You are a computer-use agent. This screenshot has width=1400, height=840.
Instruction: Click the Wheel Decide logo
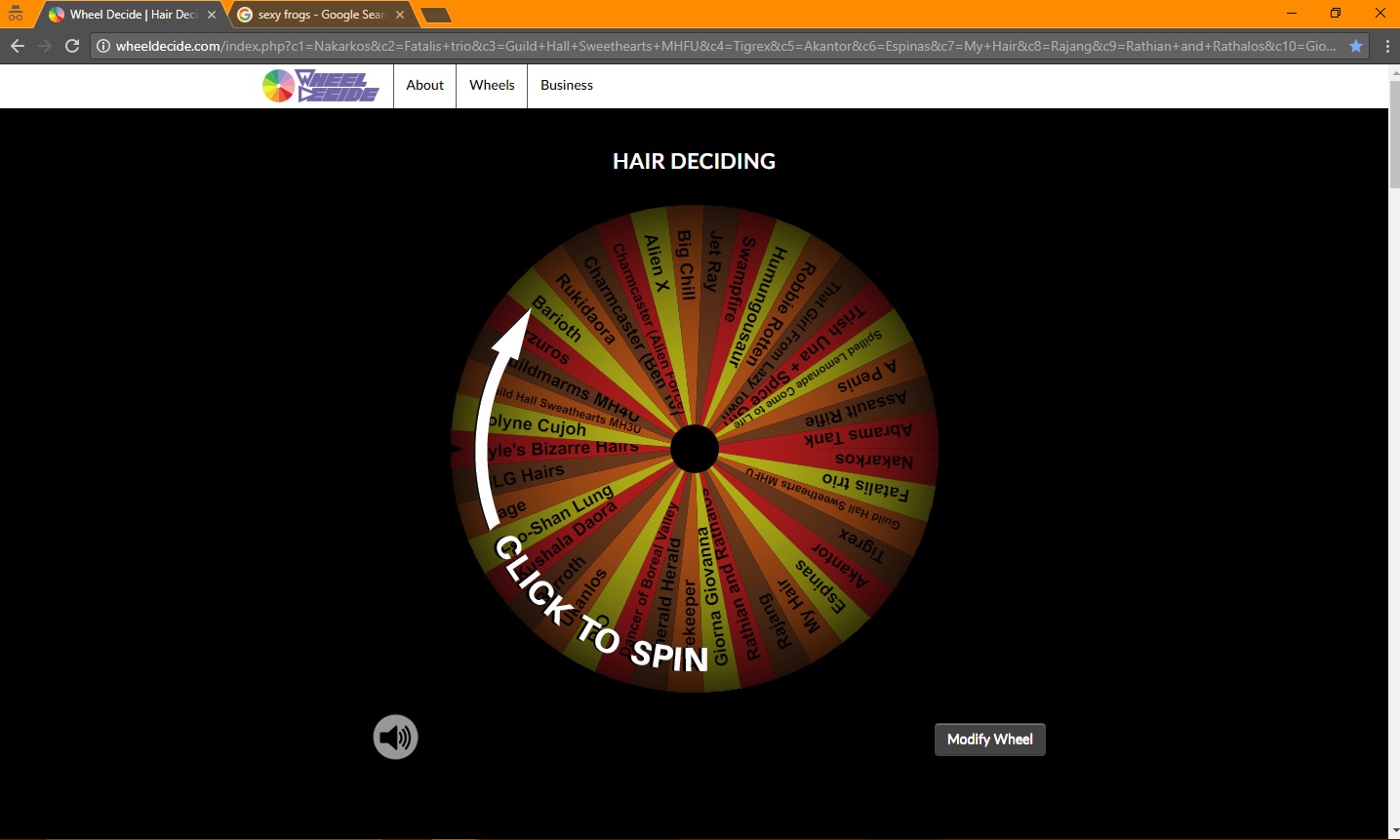(x=321, y=86)
